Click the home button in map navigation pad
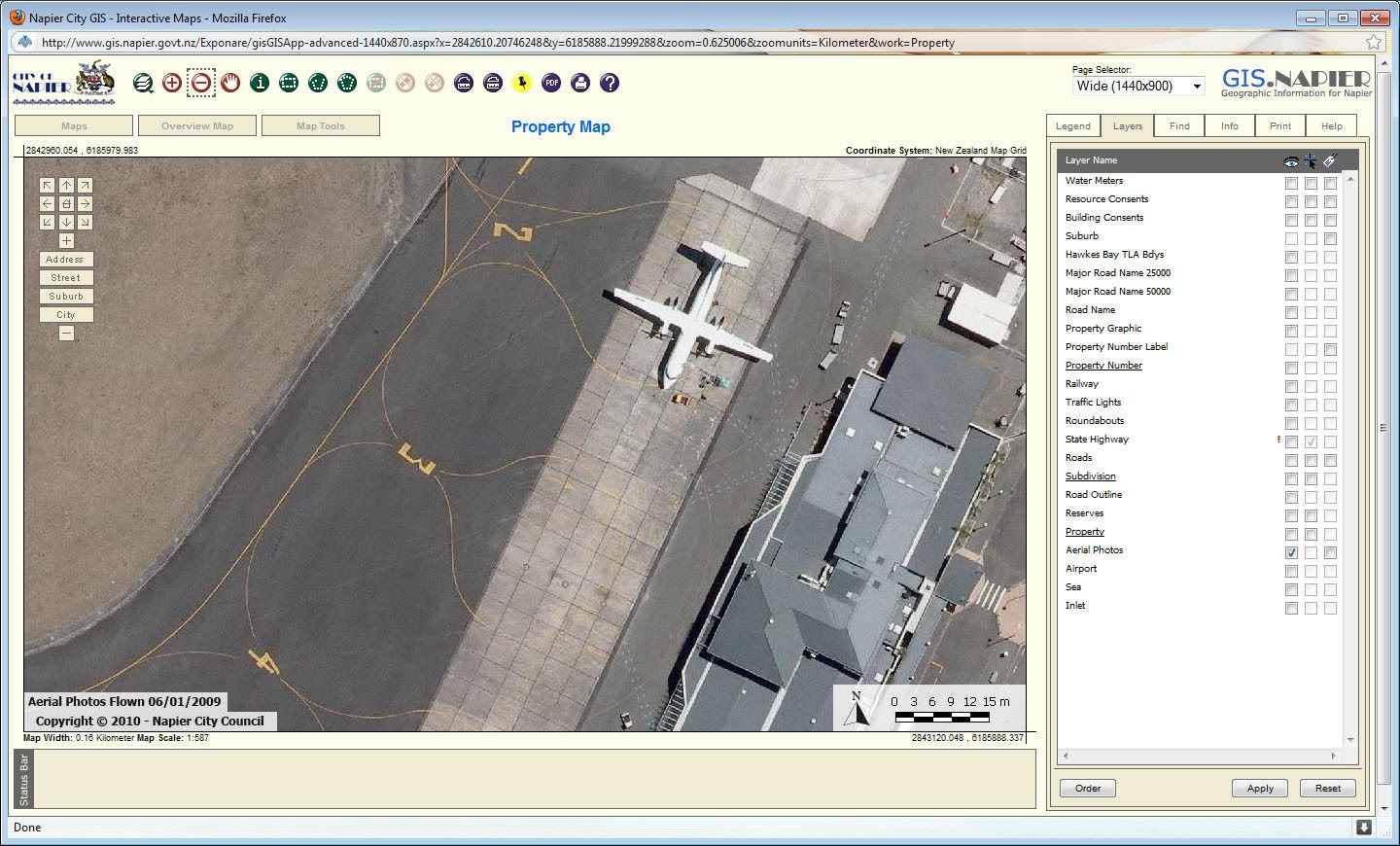The height and width of the screenshot is (846, 1400). click(x=66, y=204)
